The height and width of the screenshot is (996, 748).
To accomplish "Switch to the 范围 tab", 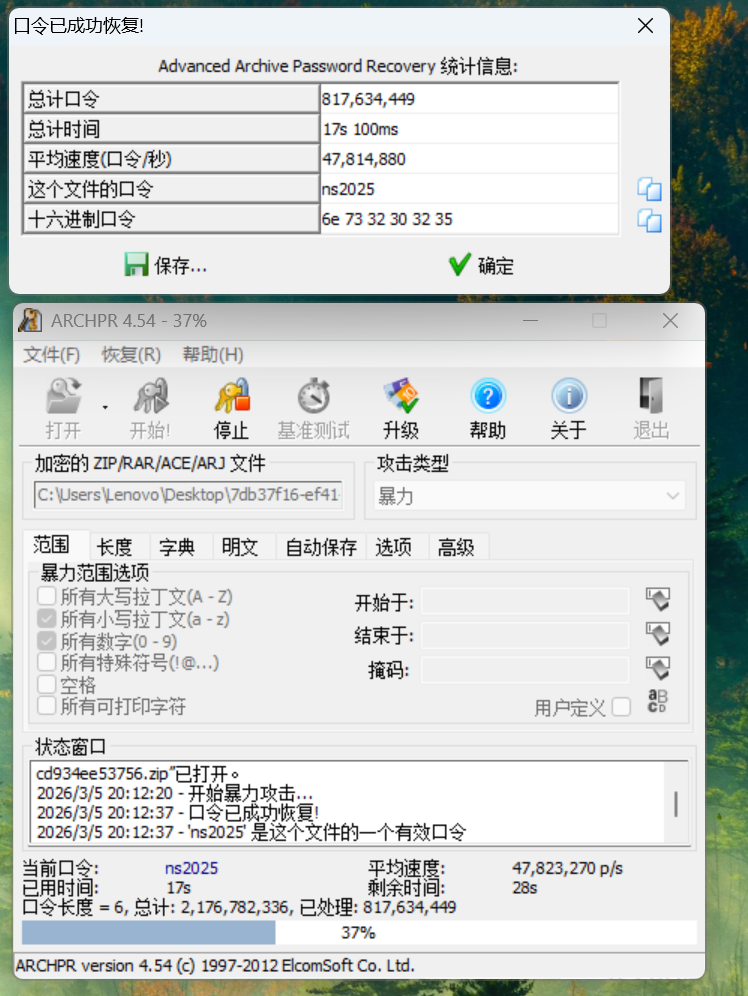I will [51, 545].
